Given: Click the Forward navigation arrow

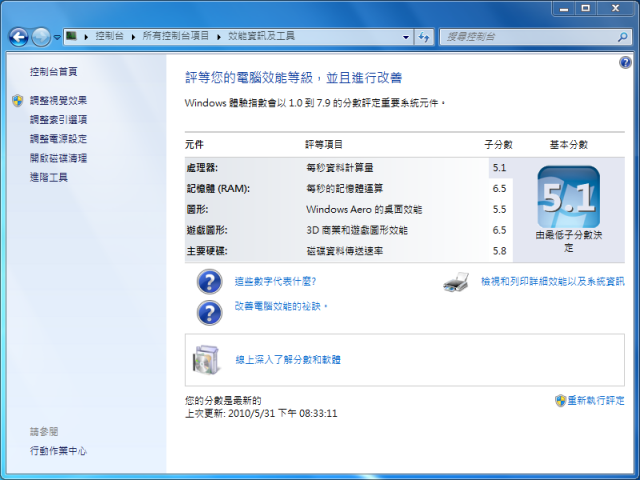Looking at the screenshot, I should pos(41,37).
